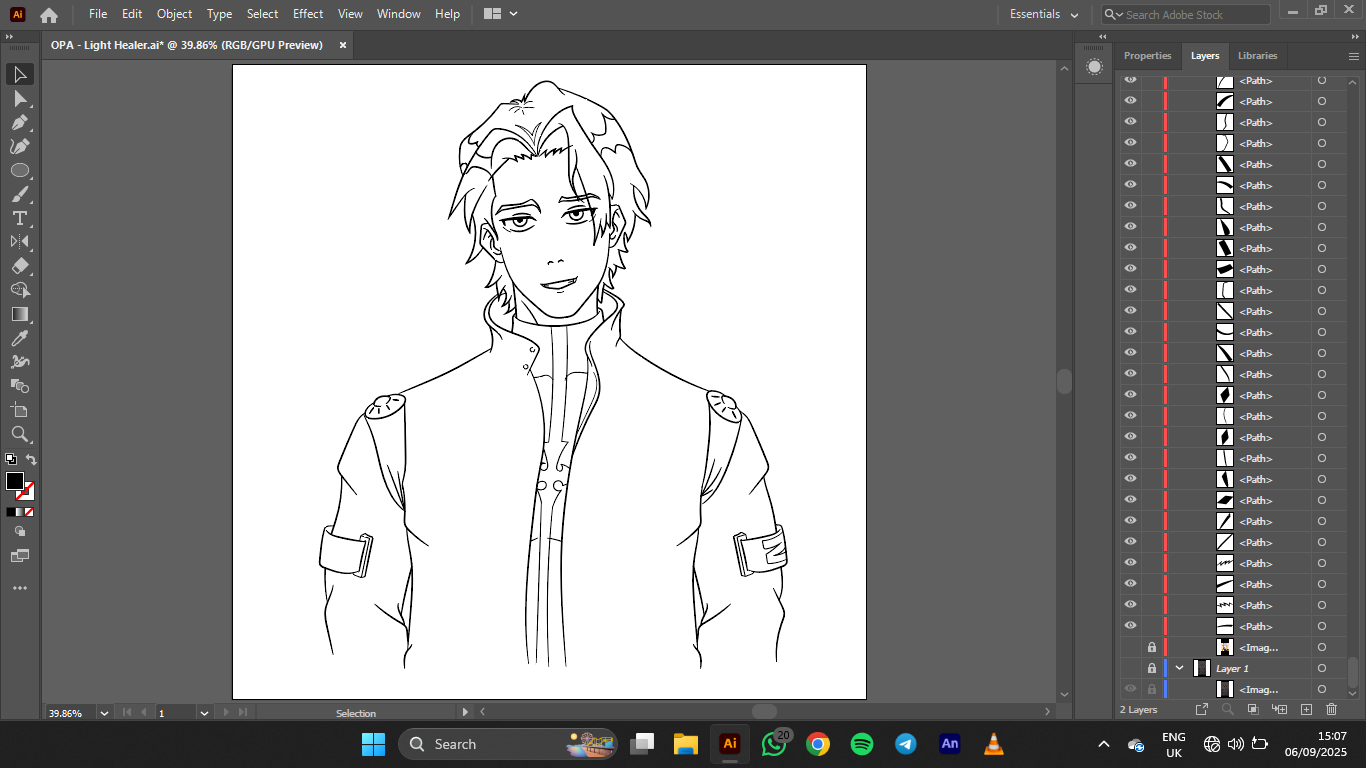Viewport: 1366px width, 768px height.
Task: Delete selection with the trash icon
Action: click(x=1331, y=709)
